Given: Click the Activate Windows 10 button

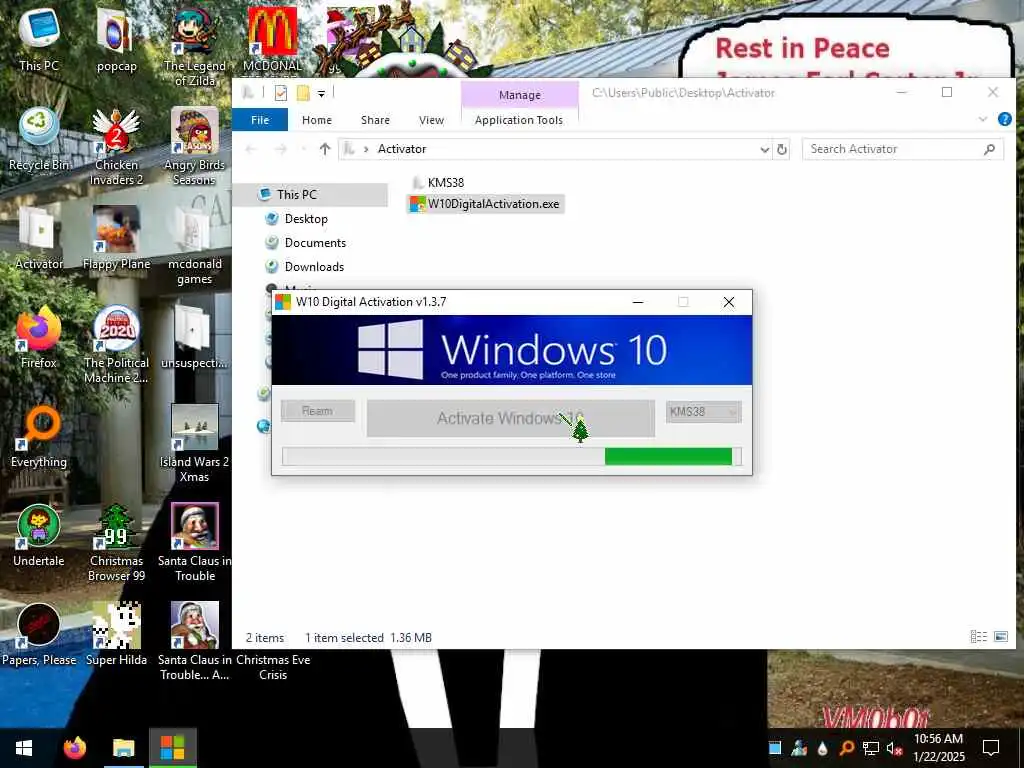Looking at the screenshot, I should coord(510,418).
